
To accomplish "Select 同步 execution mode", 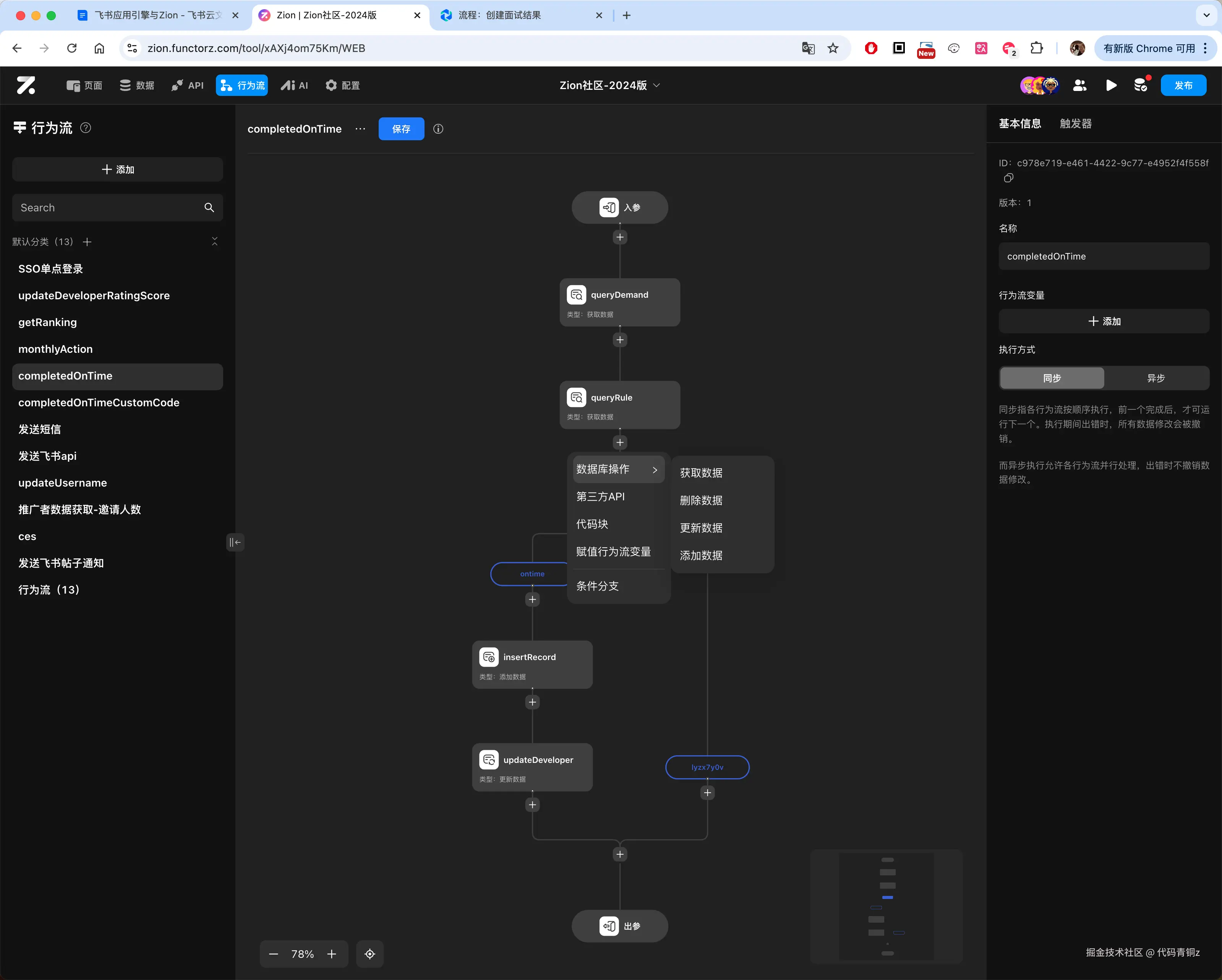I will click(1052, 378).
